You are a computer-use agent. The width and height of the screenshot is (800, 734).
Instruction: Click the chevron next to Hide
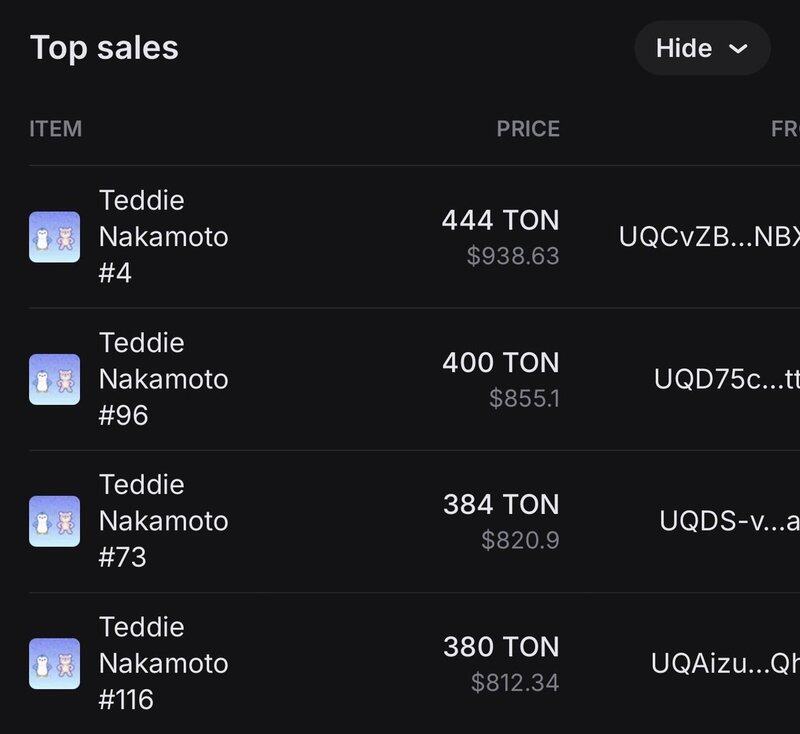pos(739,49)
